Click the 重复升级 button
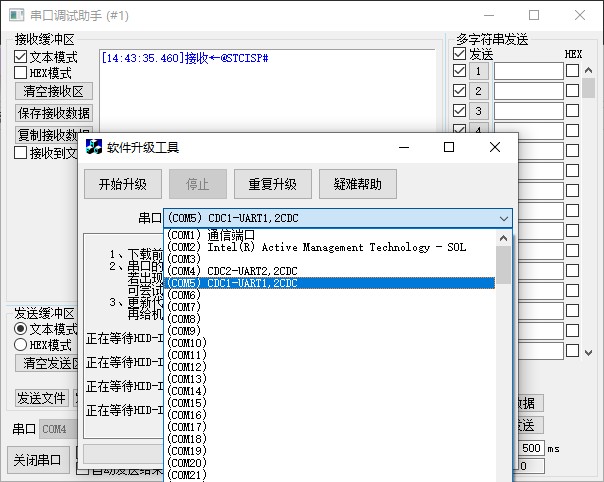This screenshot has height=482, width=604. tap(273, 184)
